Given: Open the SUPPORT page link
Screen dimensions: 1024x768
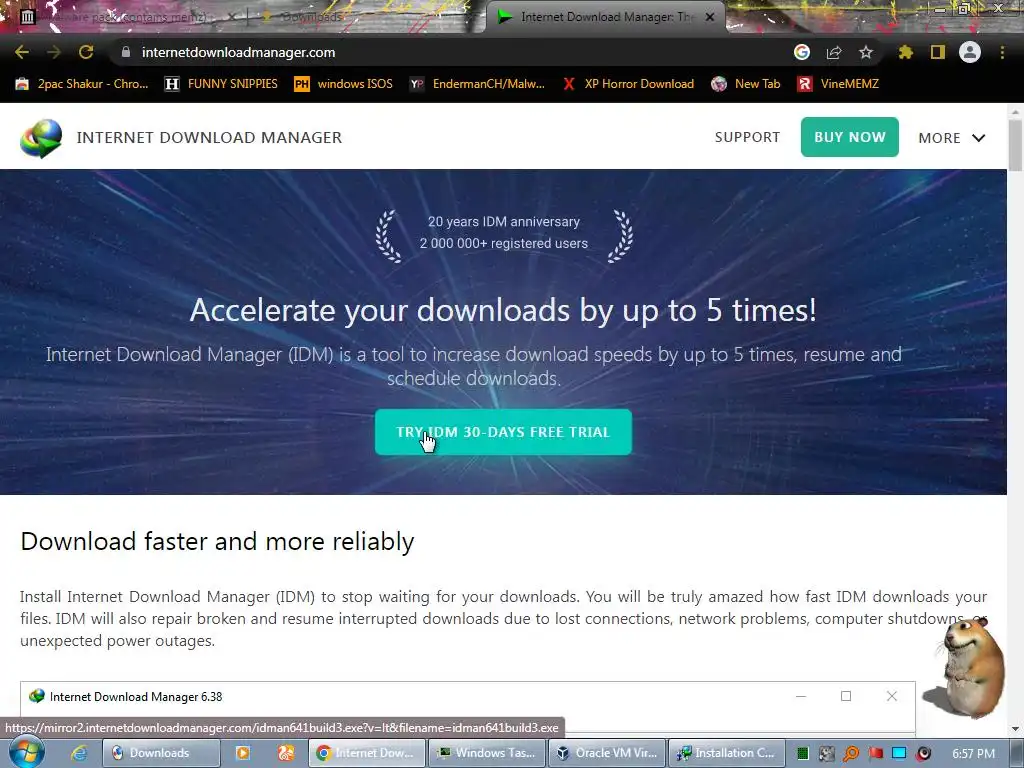Looking at the screenshot, I should click(x=747, y=137).
